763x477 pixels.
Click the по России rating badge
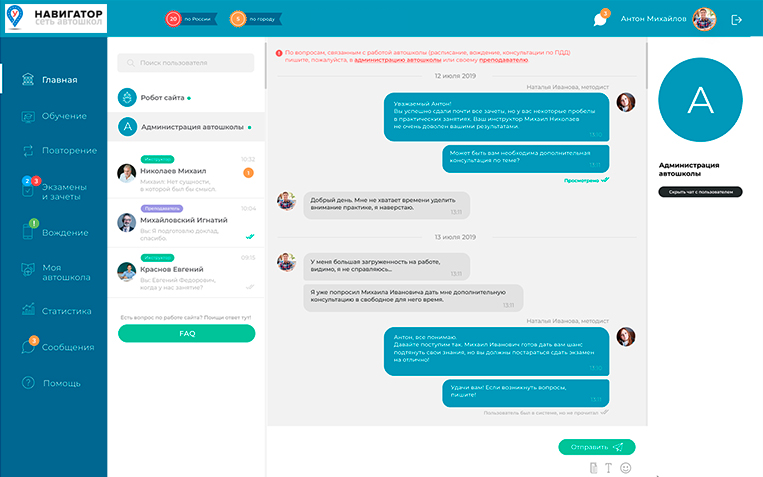(x=191, y=19)
